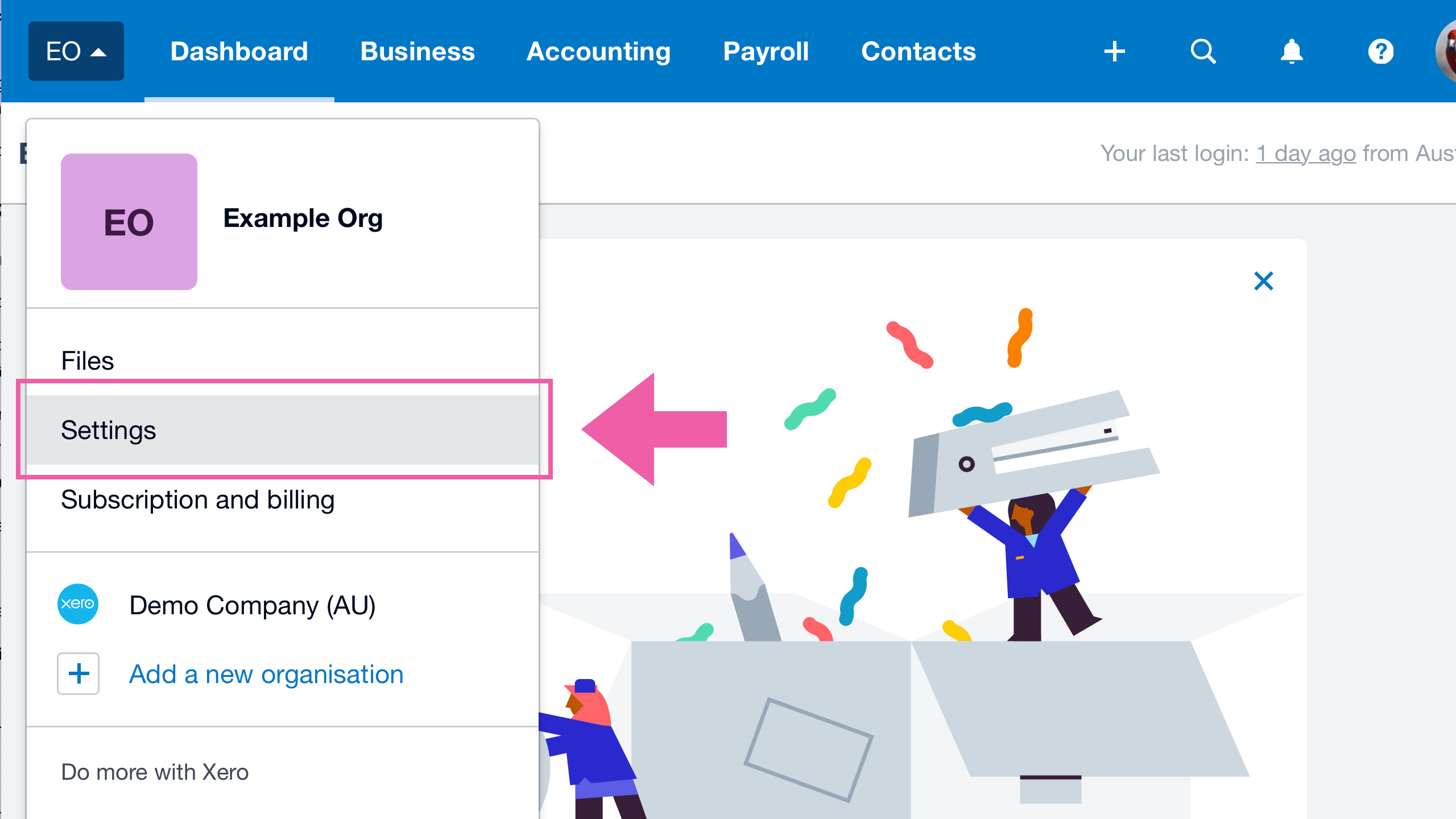Collapse the EO organisation dropdown

point(76,51)
